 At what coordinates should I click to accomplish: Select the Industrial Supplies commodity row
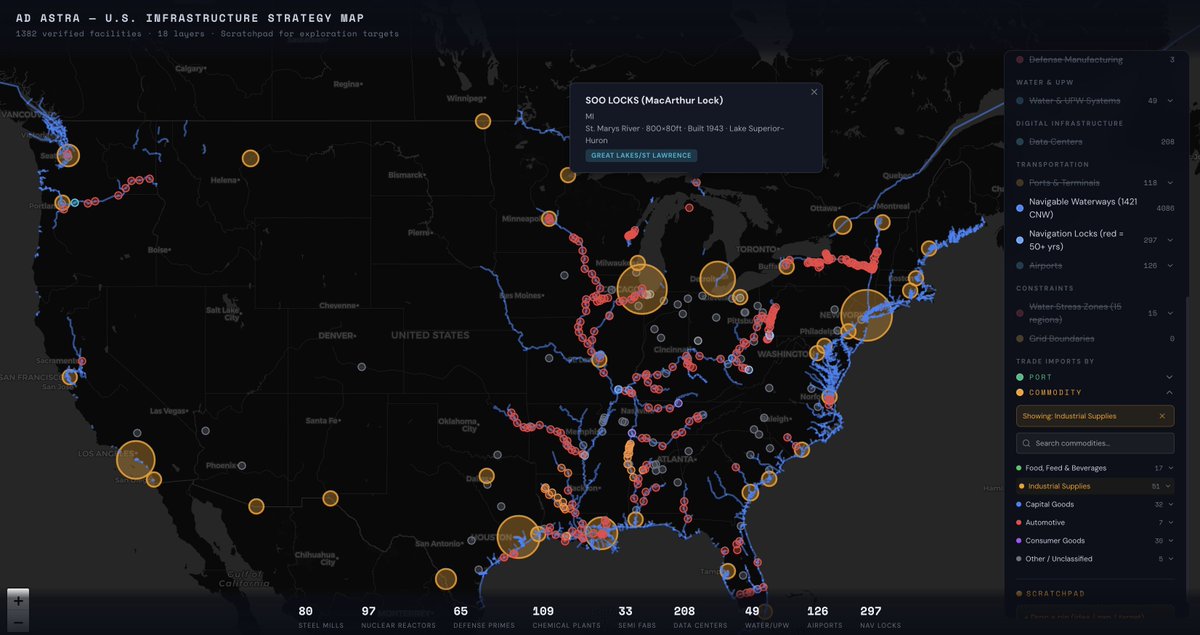tap(1095, 486)
